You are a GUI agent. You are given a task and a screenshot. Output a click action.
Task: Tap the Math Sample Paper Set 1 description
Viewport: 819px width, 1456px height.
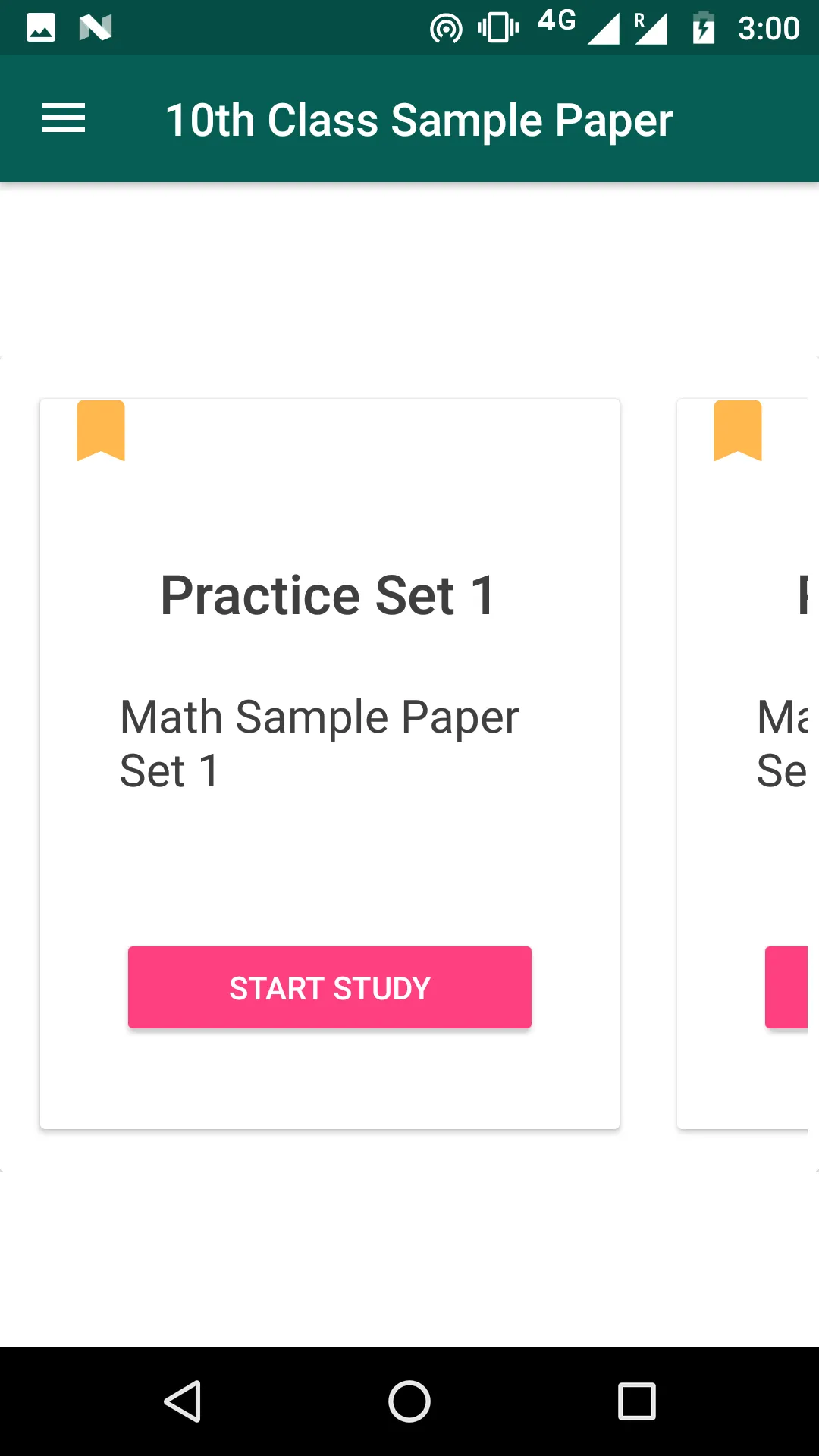coord(319,743)
